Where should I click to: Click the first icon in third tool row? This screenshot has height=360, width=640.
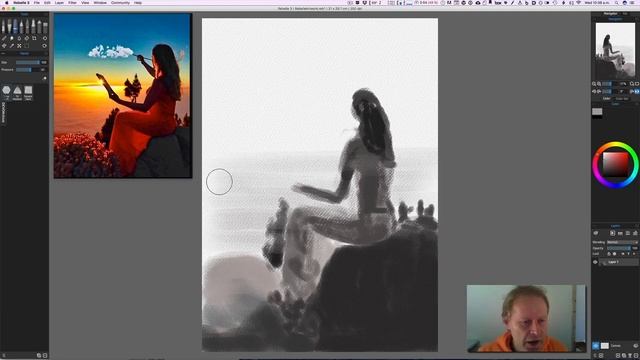click(x=4, y=46)
